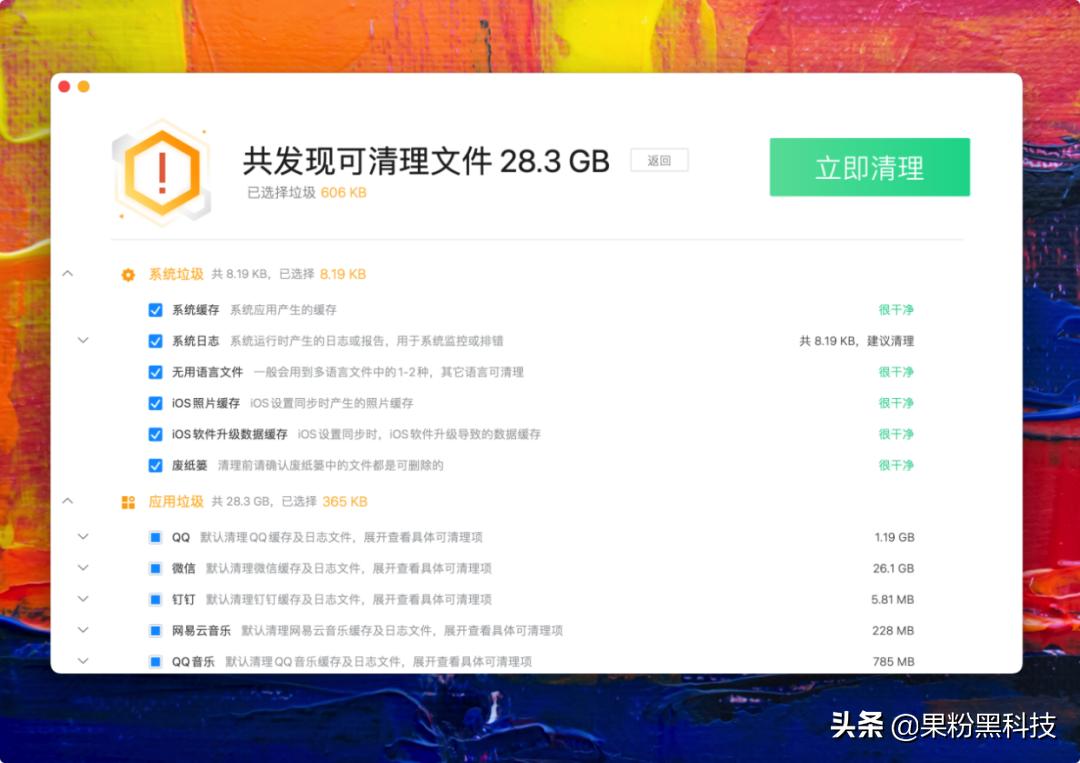Collapse the 系统垃圾 section

(68, 273)
